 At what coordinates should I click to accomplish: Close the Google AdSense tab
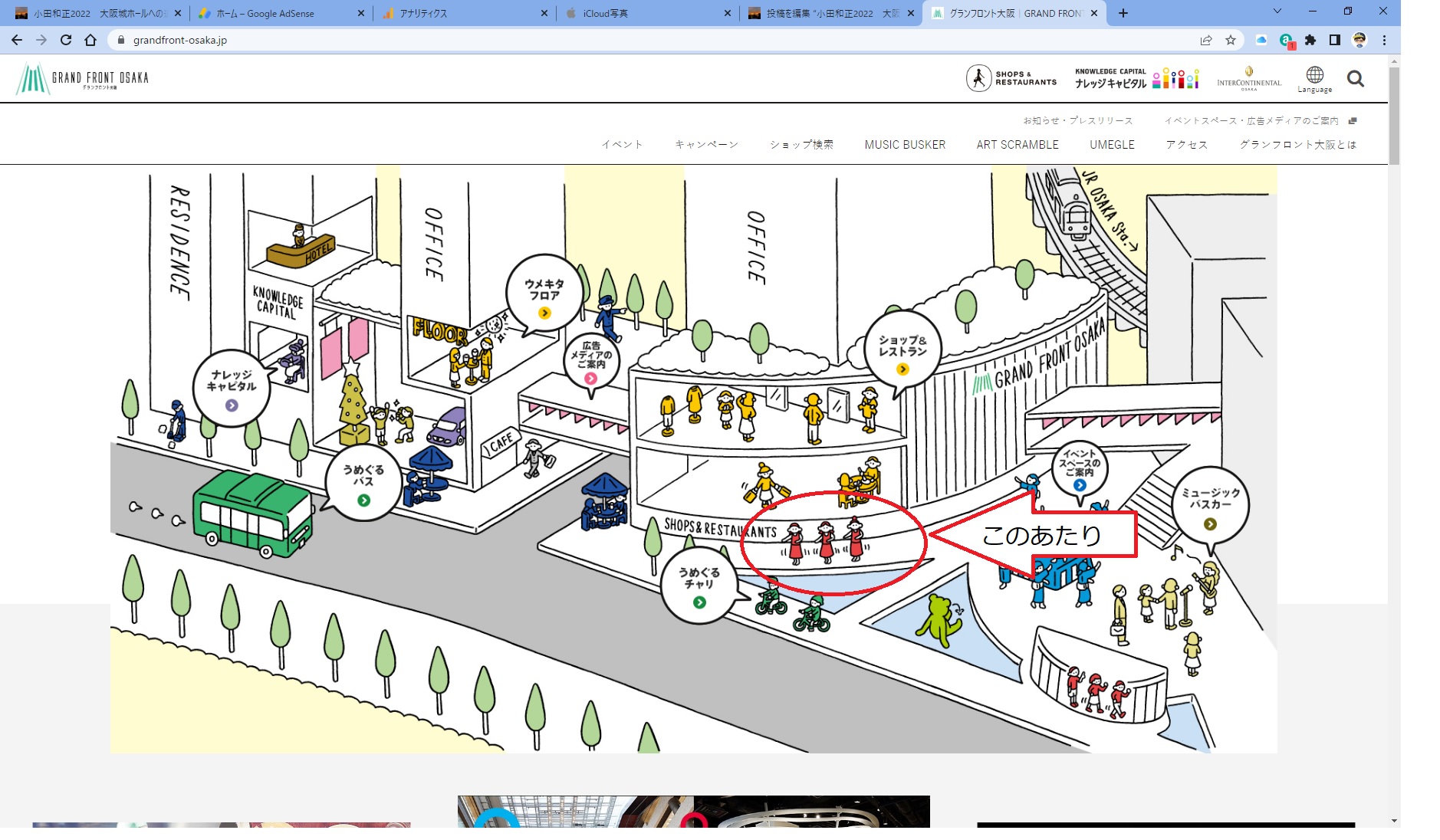tap(361, 13)
